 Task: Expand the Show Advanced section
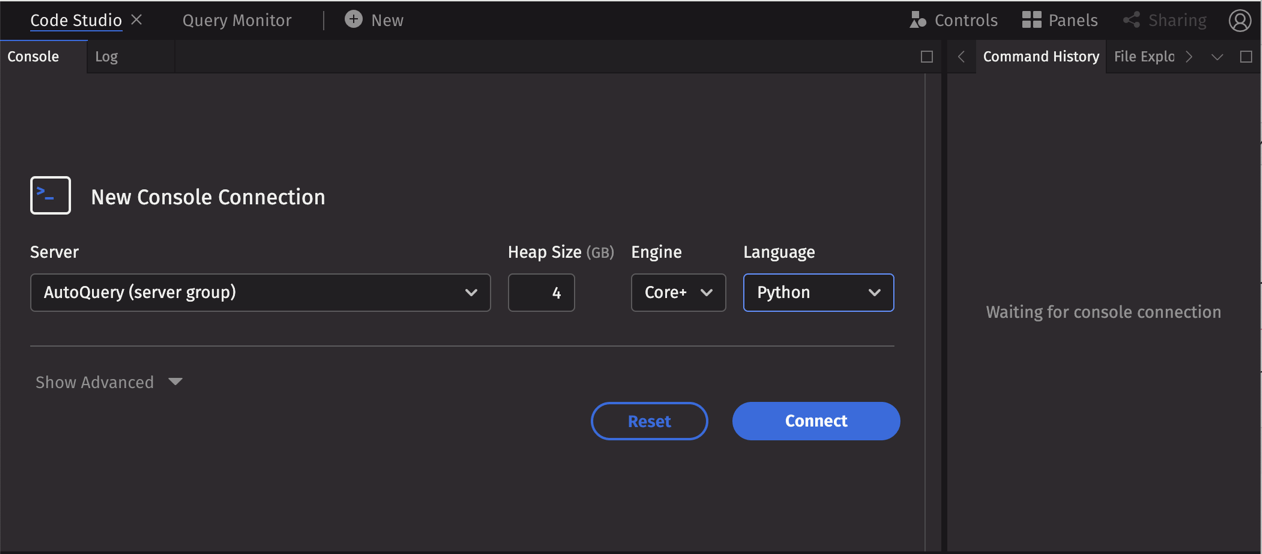[109, 382]
